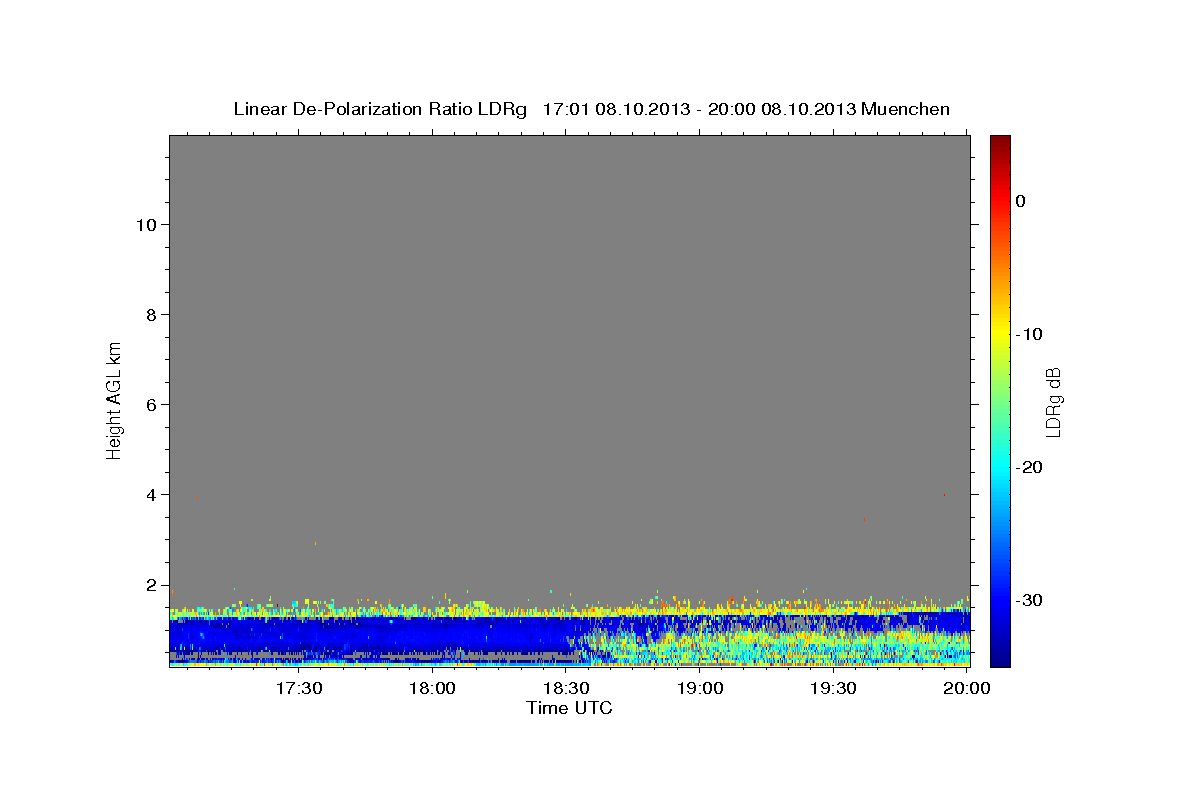Image resolution: width=1200 pixels, height=800 pixels.
Task: Click the height tick label 10
Action: (145, 224)
